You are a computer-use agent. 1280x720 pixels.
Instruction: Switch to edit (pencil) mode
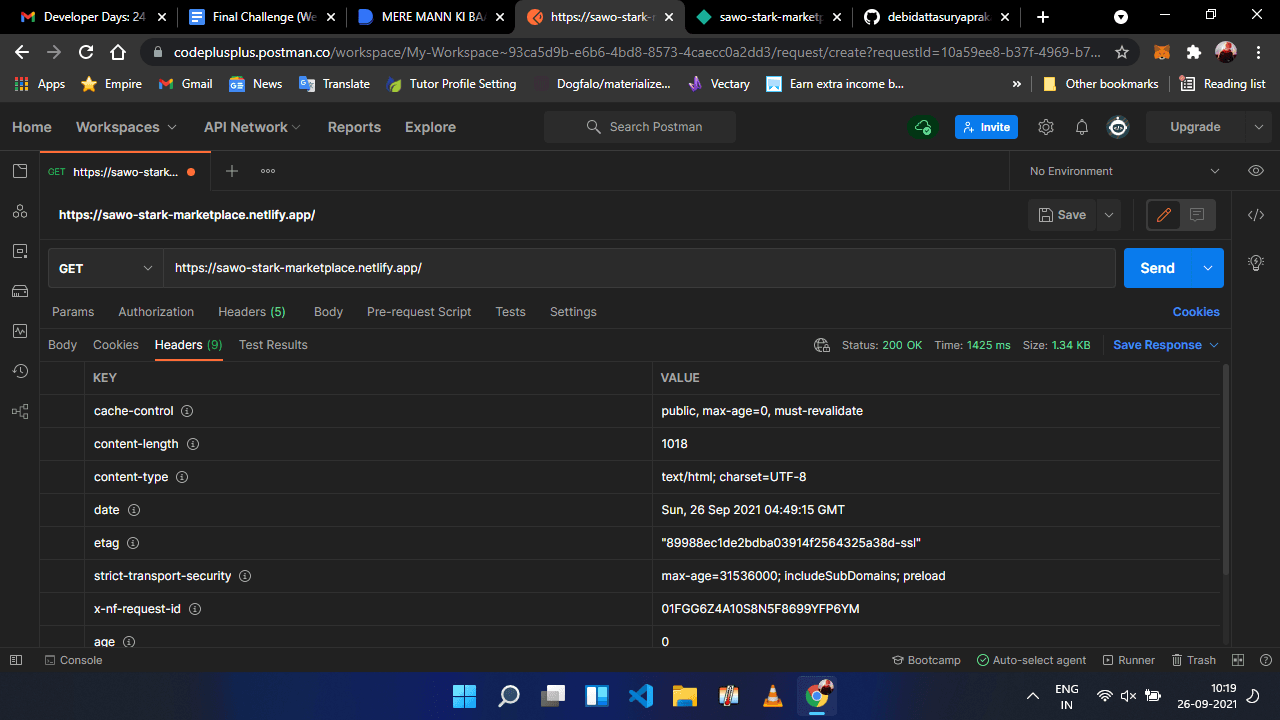1164,215
